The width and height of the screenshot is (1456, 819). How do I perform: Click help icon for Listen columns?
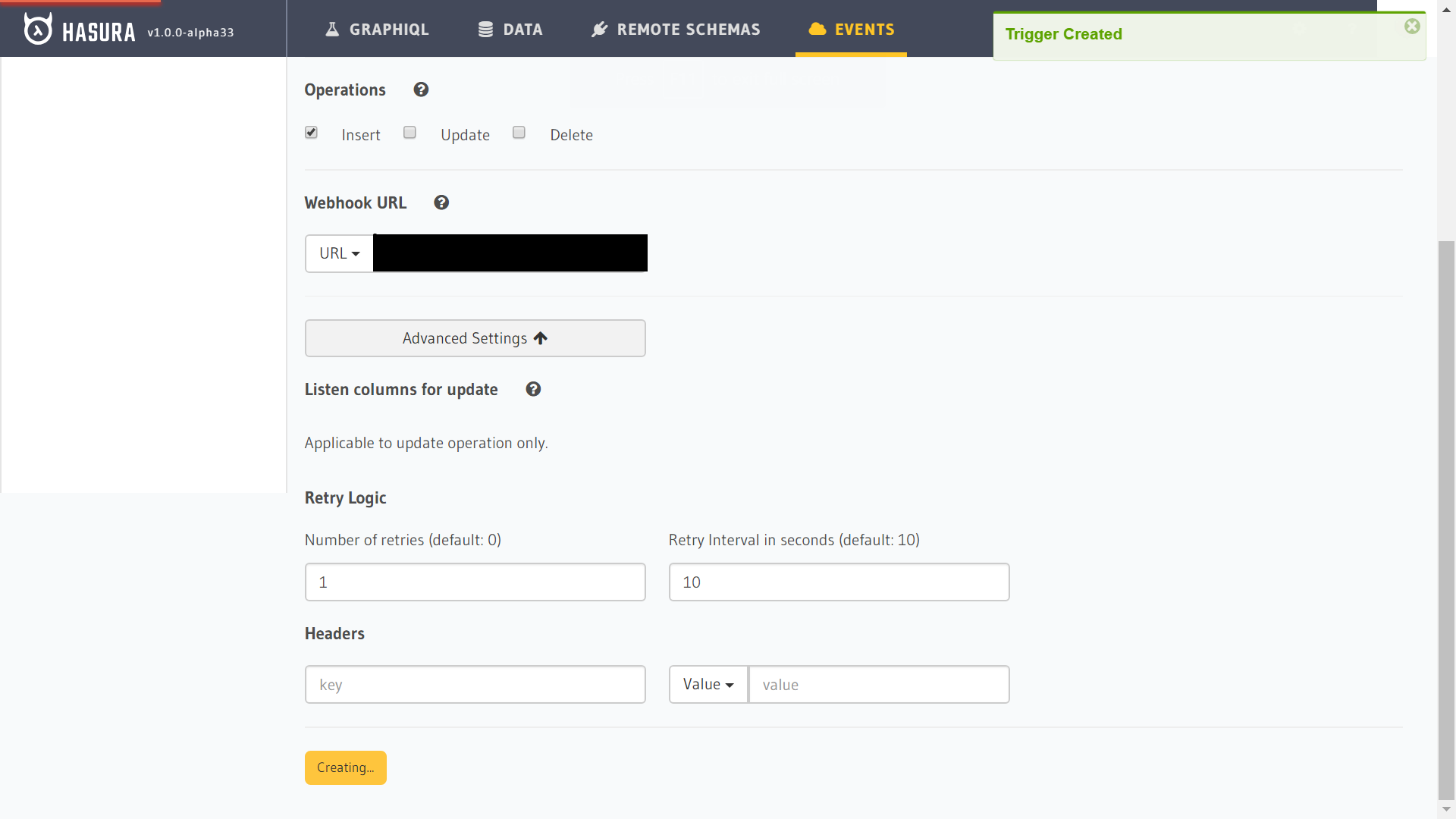(533, 389)
